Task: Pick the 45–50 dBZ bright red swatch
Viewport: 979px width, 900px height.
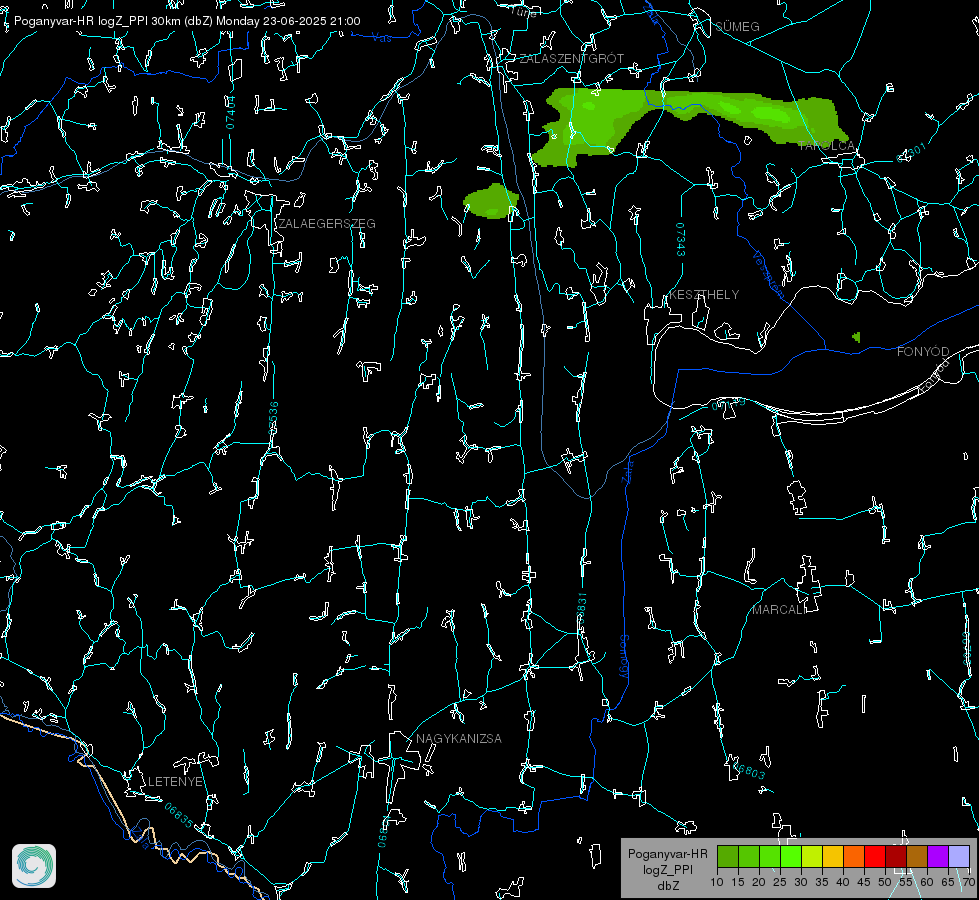Action: [875, 856]
